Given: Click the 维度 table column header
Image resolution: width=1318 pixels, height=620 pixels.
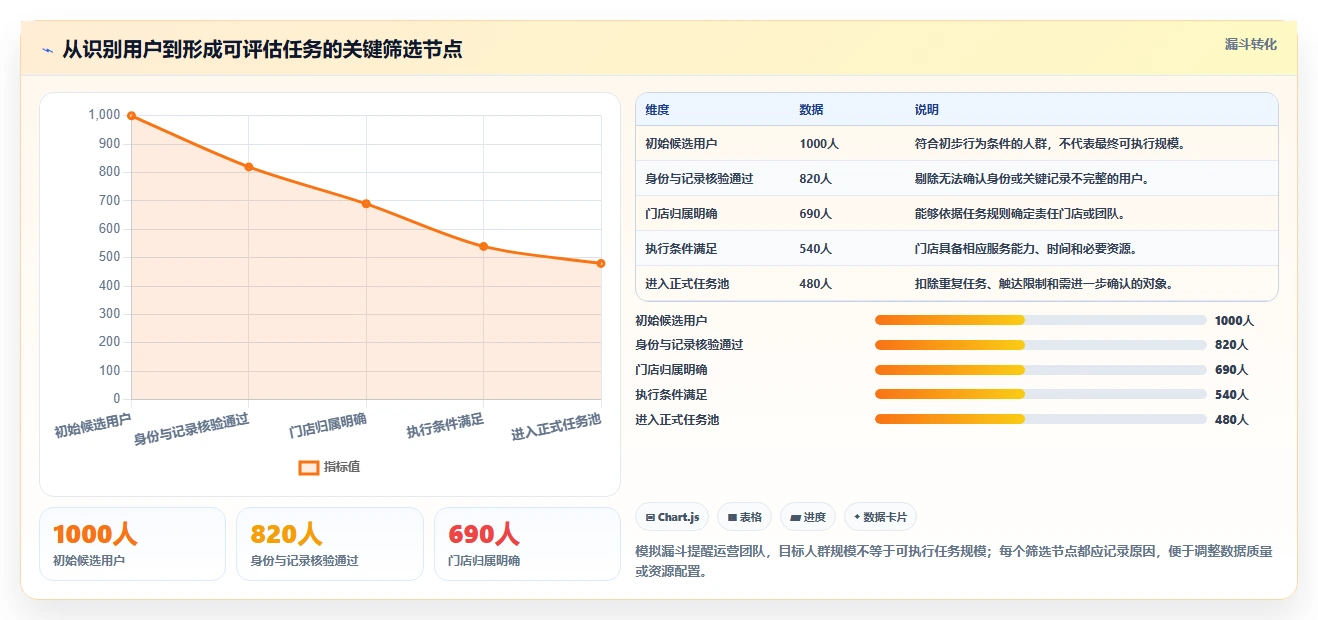Looking at the screenshot, I should click(x=657, y=110).
